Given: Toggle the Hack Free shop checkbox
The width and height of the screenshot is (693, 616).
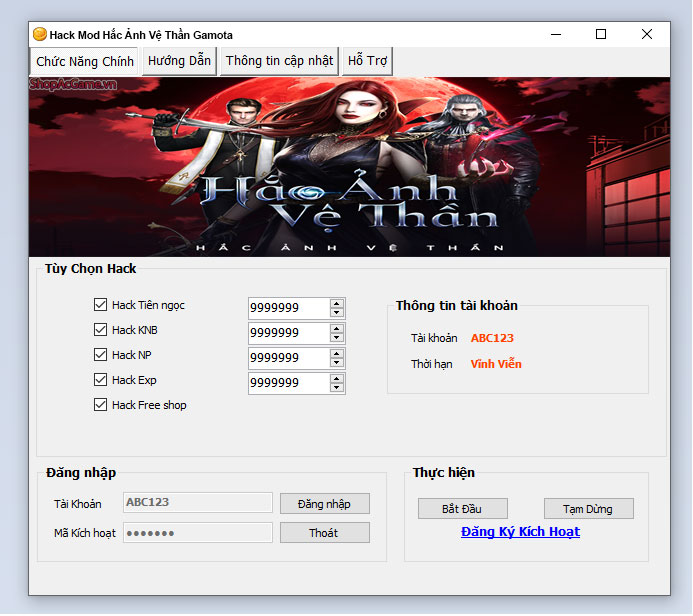Looking at the screenshot, I should coord(100,405).
